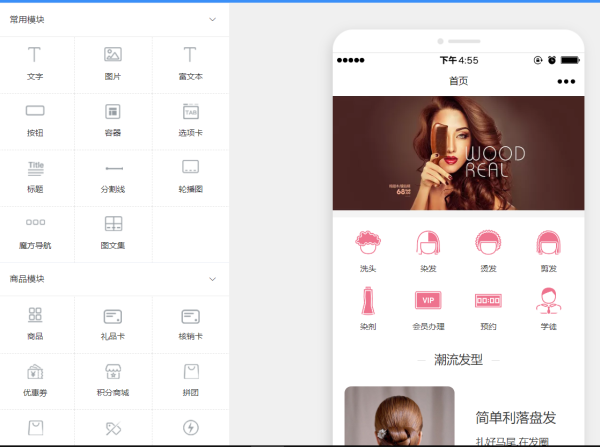Select the bun hairstyle photo thumbnail
The height and width of the screenshot is (447, 600).
[399, 415]
